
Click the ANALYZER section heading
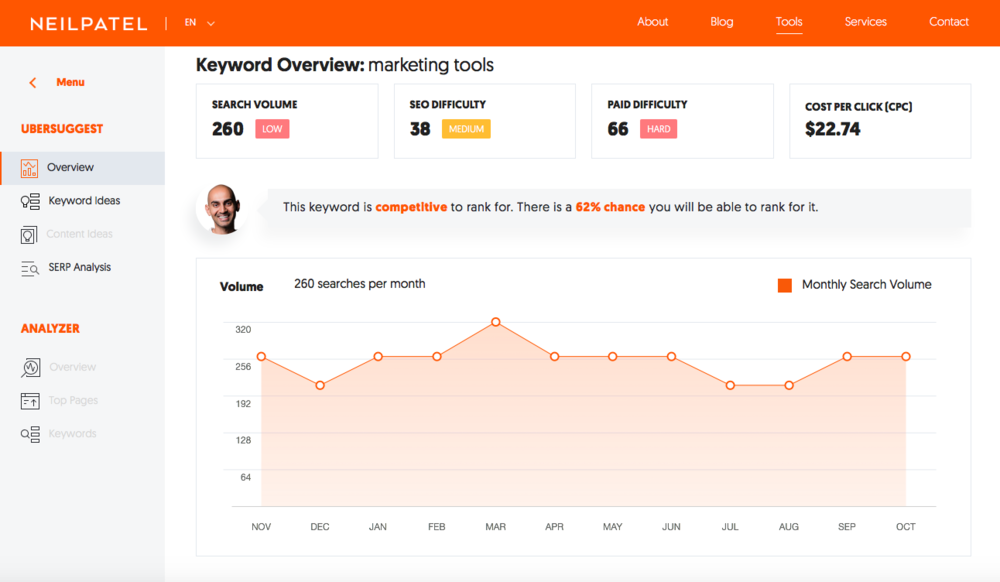50,329
